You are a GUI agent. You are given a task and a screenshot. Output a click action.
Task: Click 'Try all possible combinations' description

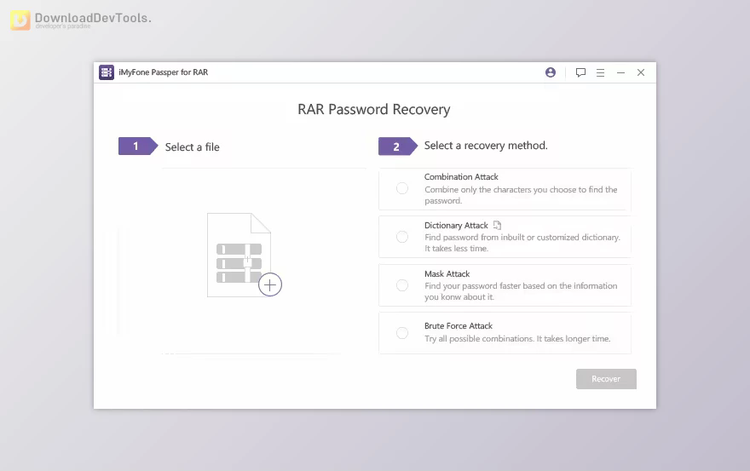517,339
